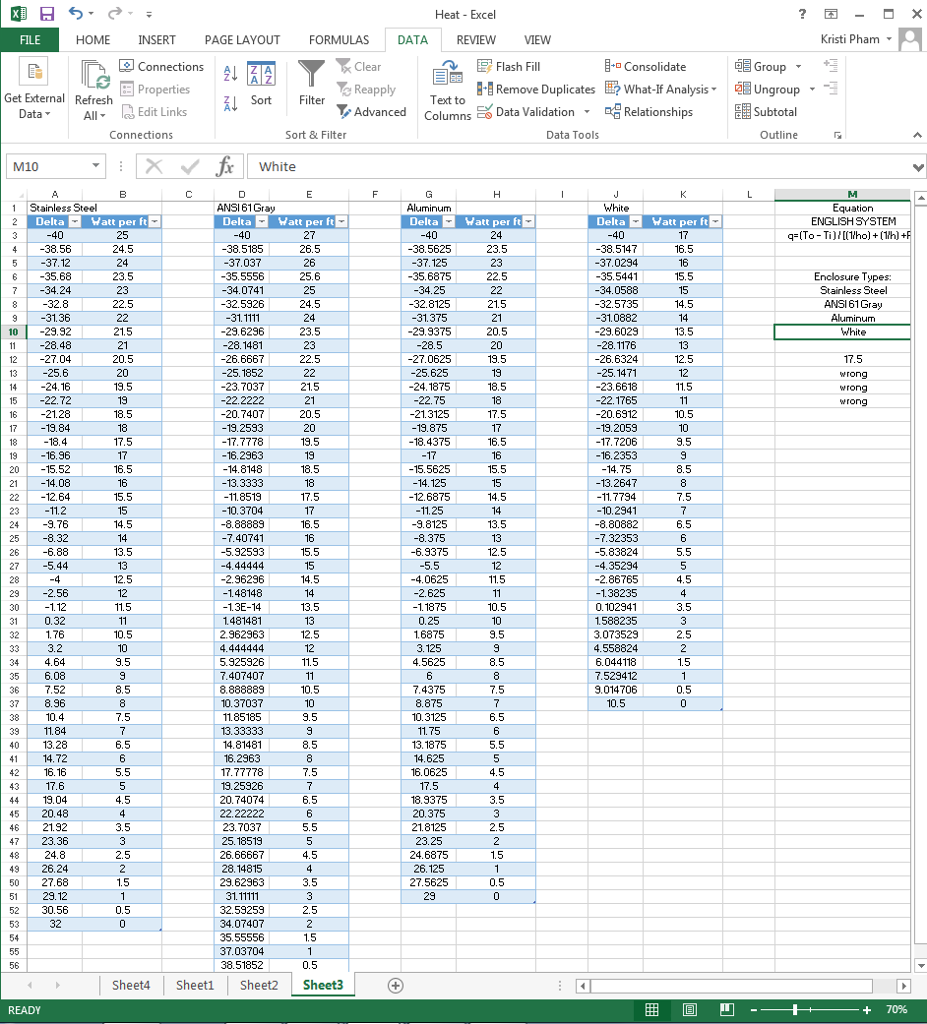Click the Advanced filter button
This screenshot has width=927, height=1024.
372,112
